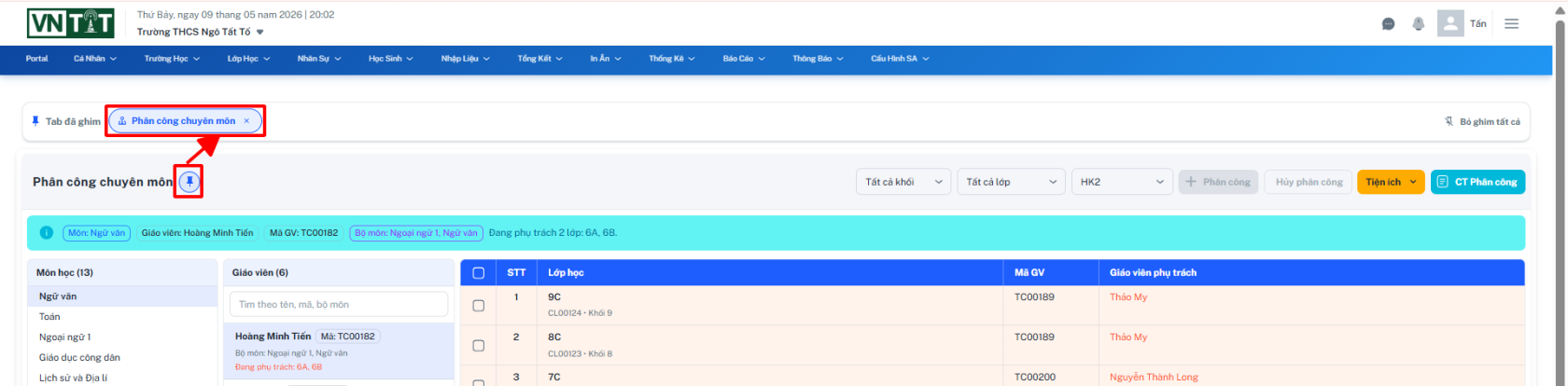Toggle the select-all checkbox in table header
1568x386 pixels.
pyautogui.click(x=479, y=273)
